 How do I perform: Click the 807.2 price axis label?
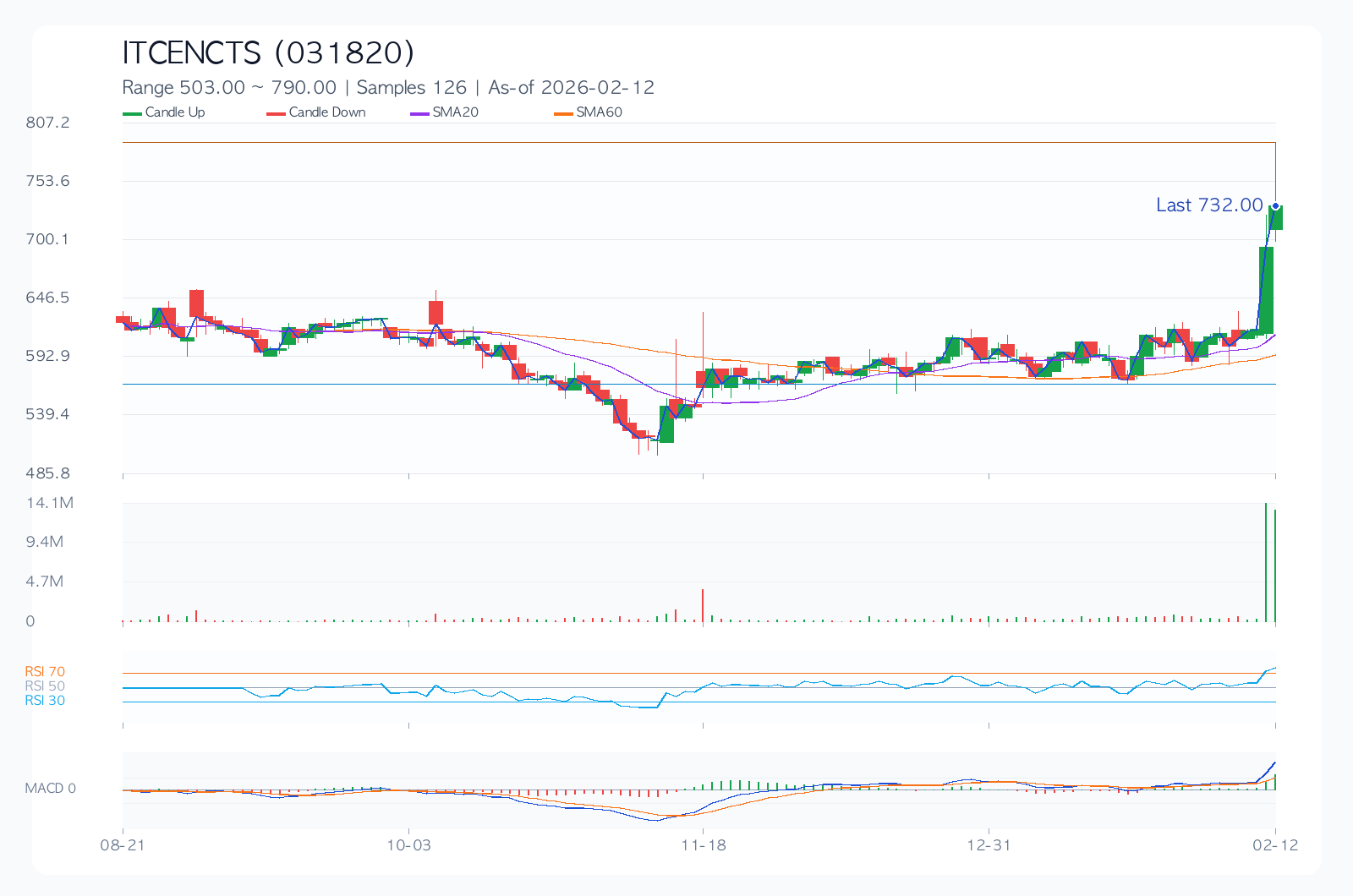point(47,123)
